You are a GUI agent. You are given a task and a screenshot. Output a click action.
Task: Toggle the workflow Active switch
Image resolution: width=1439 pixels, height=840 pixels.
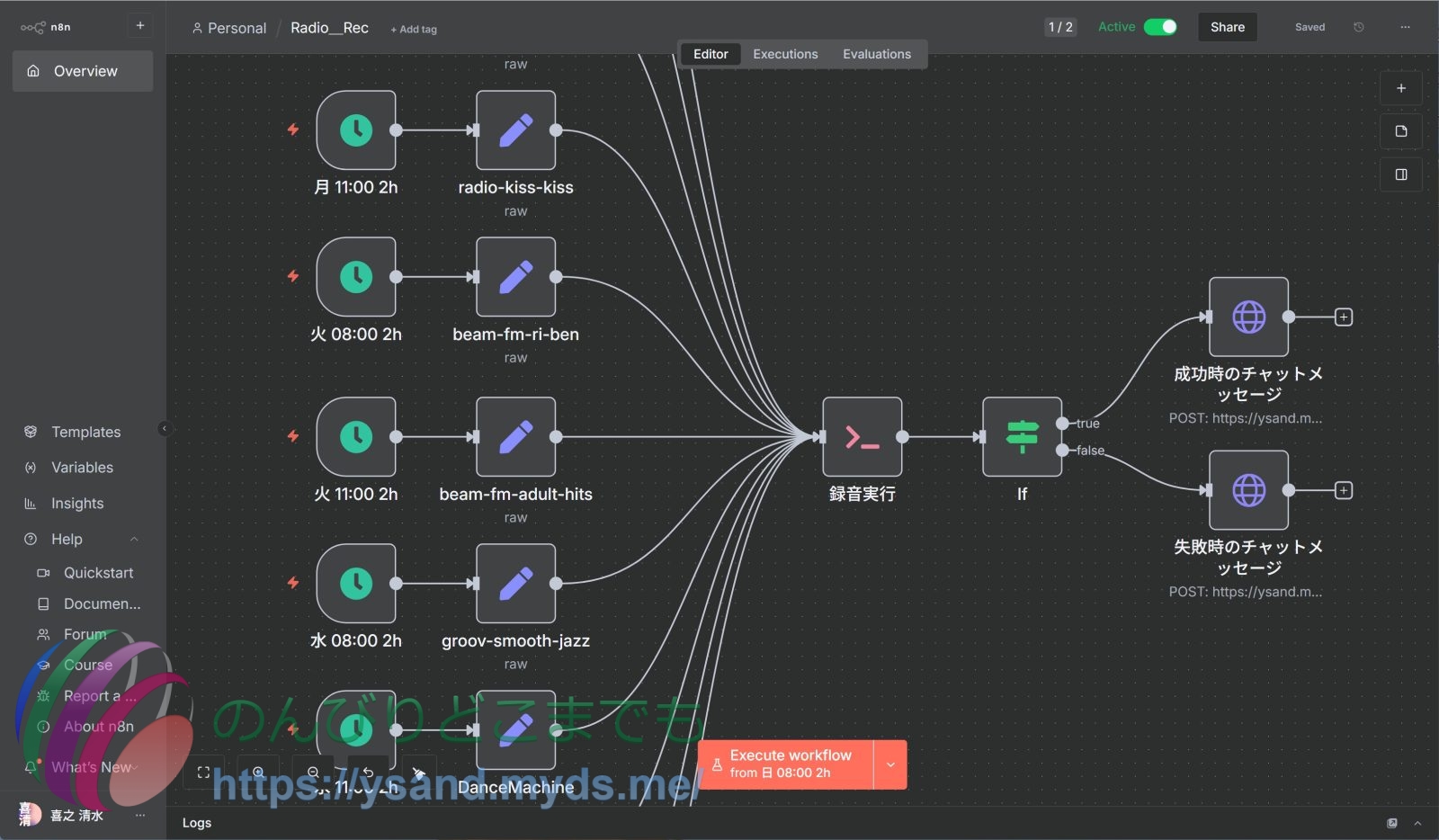1159,27
